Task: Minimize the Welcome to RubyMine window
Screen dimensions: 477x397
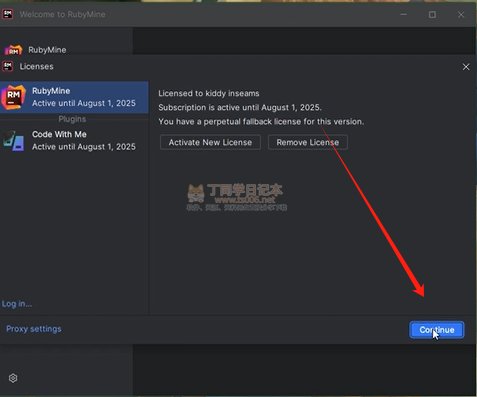Action: pyautogui.click(x=404, y=14)
